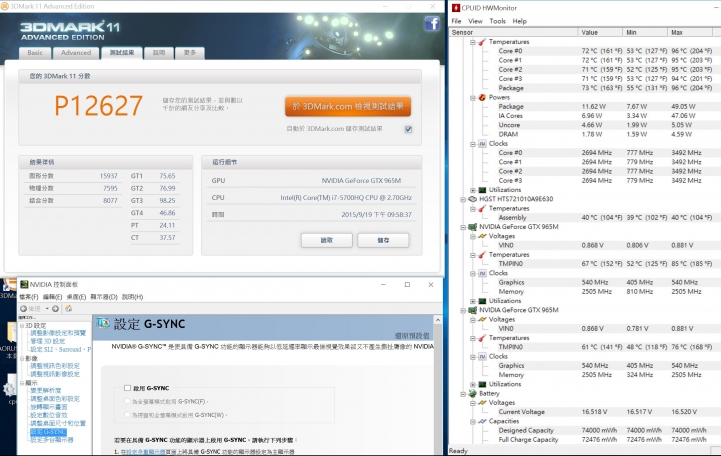Click the NVIDIA Control Panel title icon
The image size is (721, 456).
click(x=24, y=285)
